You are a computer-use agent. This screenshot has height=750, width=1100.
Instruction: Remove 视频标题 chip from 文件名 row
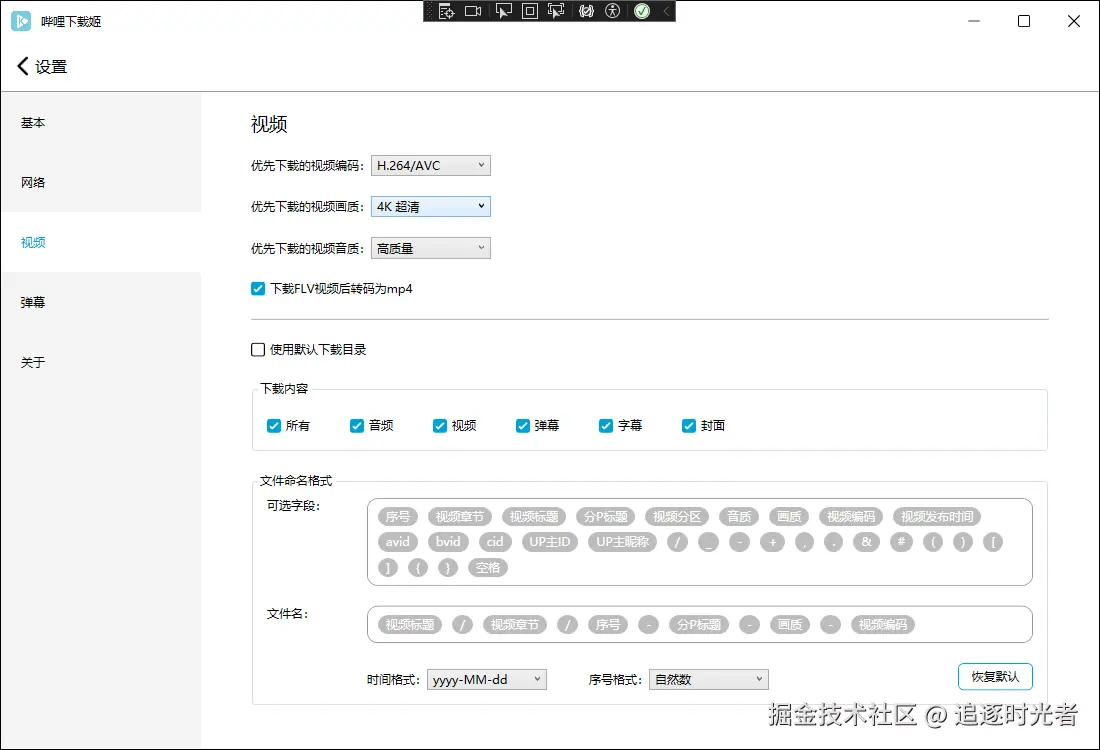[410, 624]
